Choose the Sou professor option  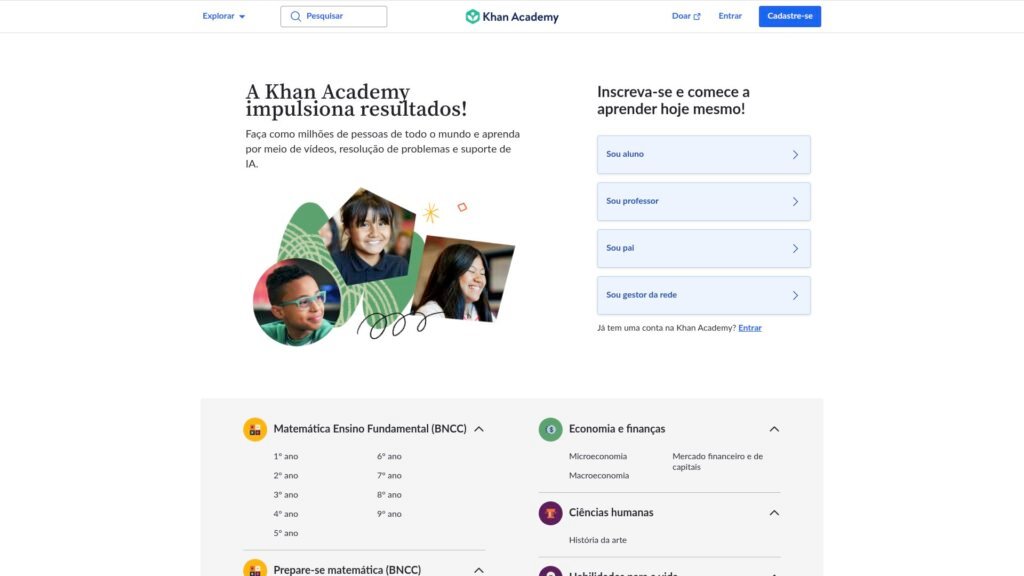click(x=703, y=202)
